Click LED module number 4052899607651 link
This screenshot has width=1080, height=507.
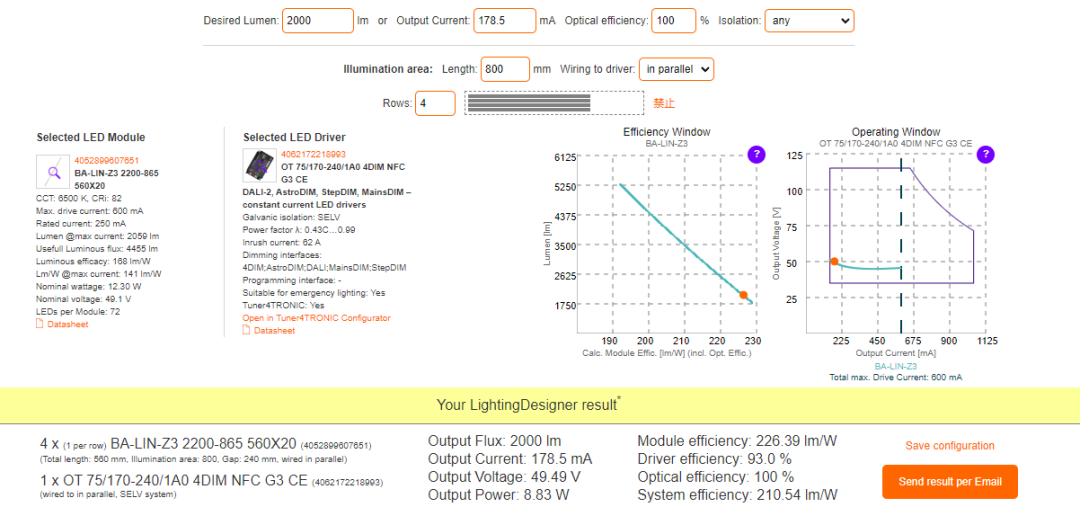[106, 160]
